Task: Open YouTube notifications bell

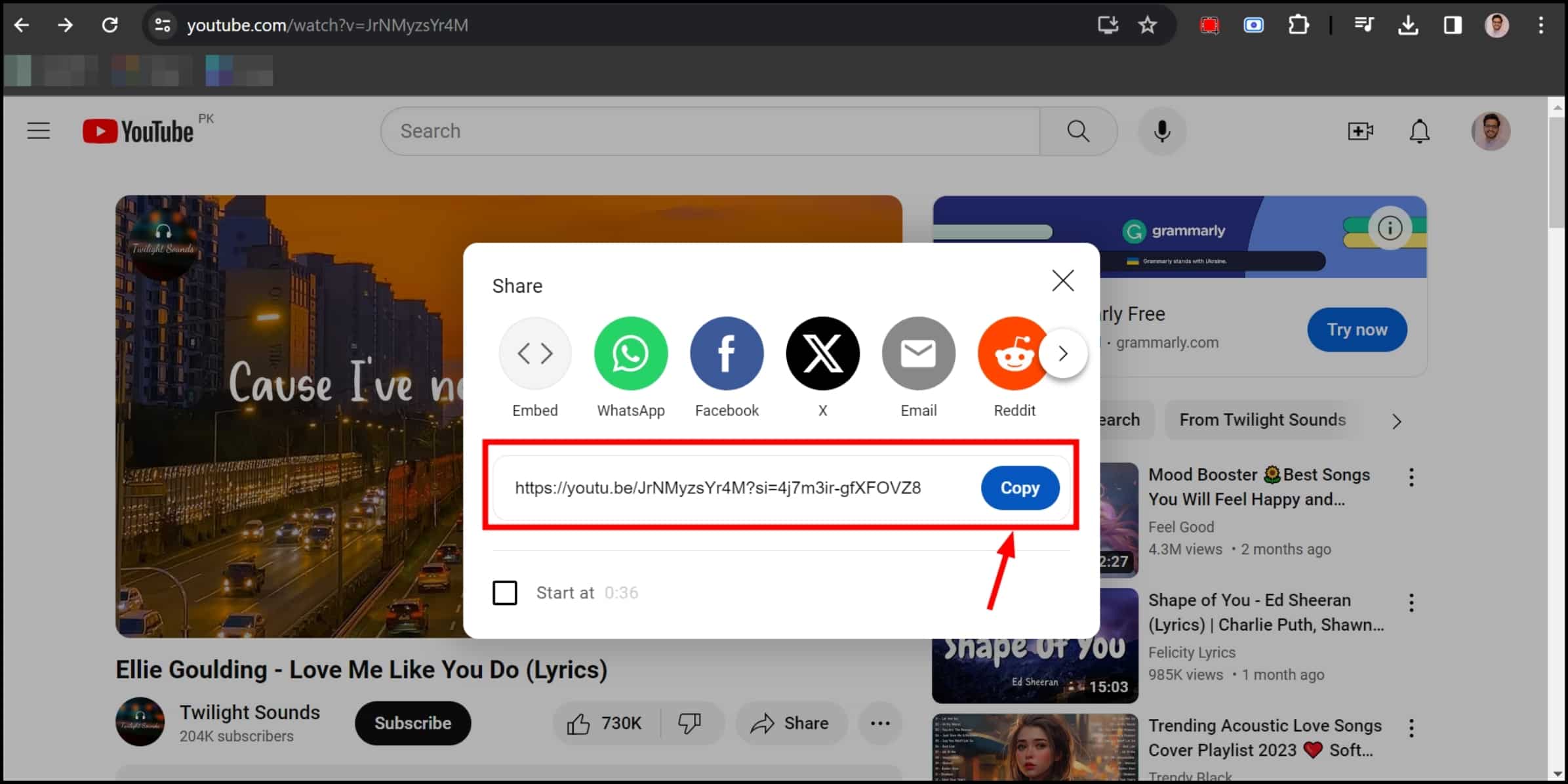Action: tap(1418, 131)
